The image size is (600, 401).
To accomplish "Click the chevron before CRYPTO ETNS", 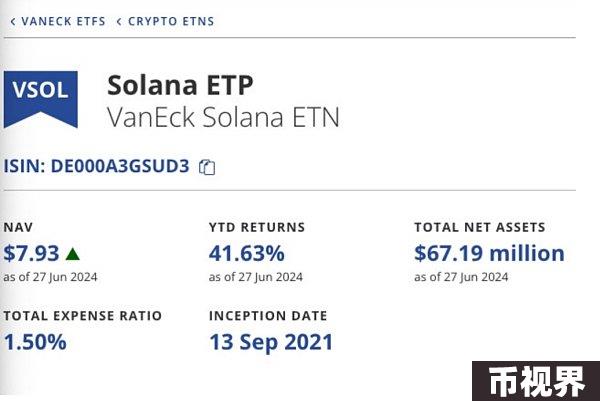I will click(119, 21).
